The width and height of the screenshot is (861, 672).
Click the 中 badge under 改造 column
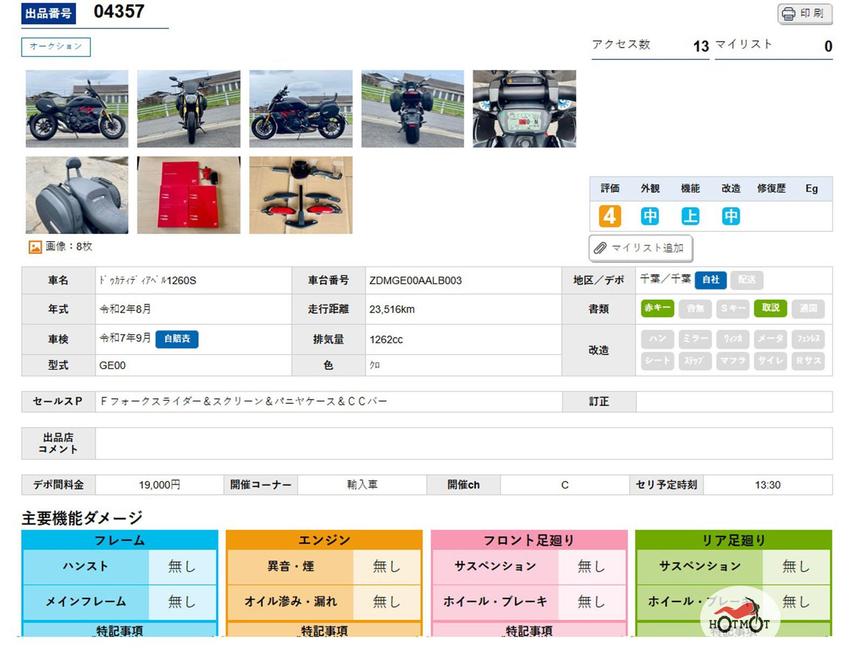pyautogui.click(x=731, y=216)
